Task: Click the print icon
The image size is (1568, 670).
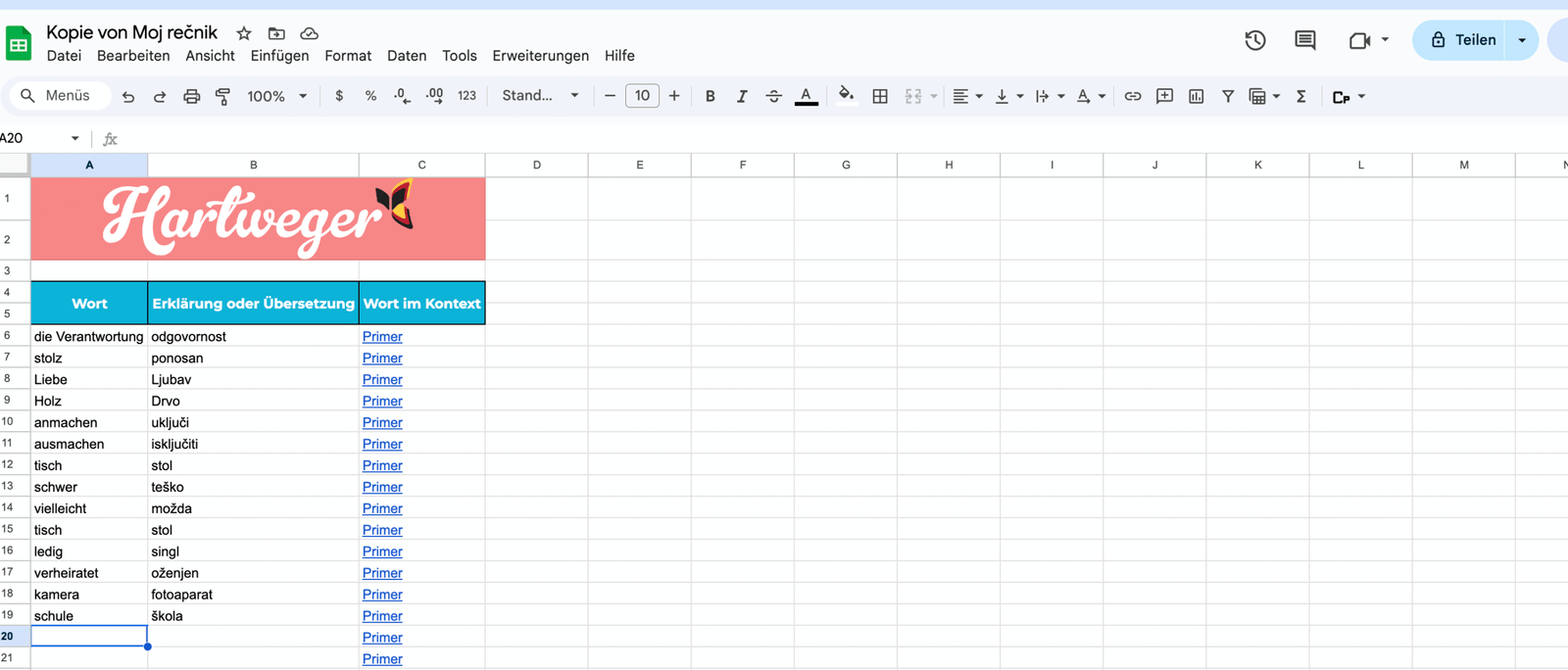Action: coord(191,96)
